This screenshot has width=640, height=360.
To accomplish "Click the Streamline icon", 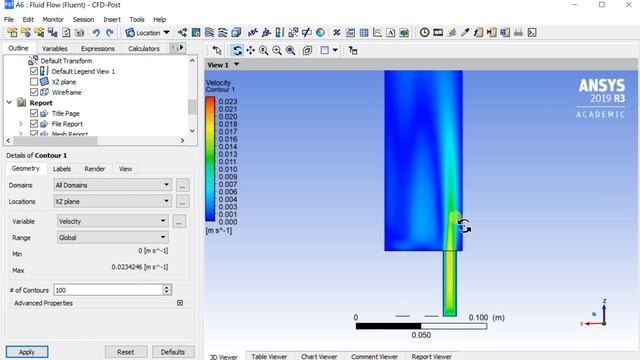I will pos(209,33).
